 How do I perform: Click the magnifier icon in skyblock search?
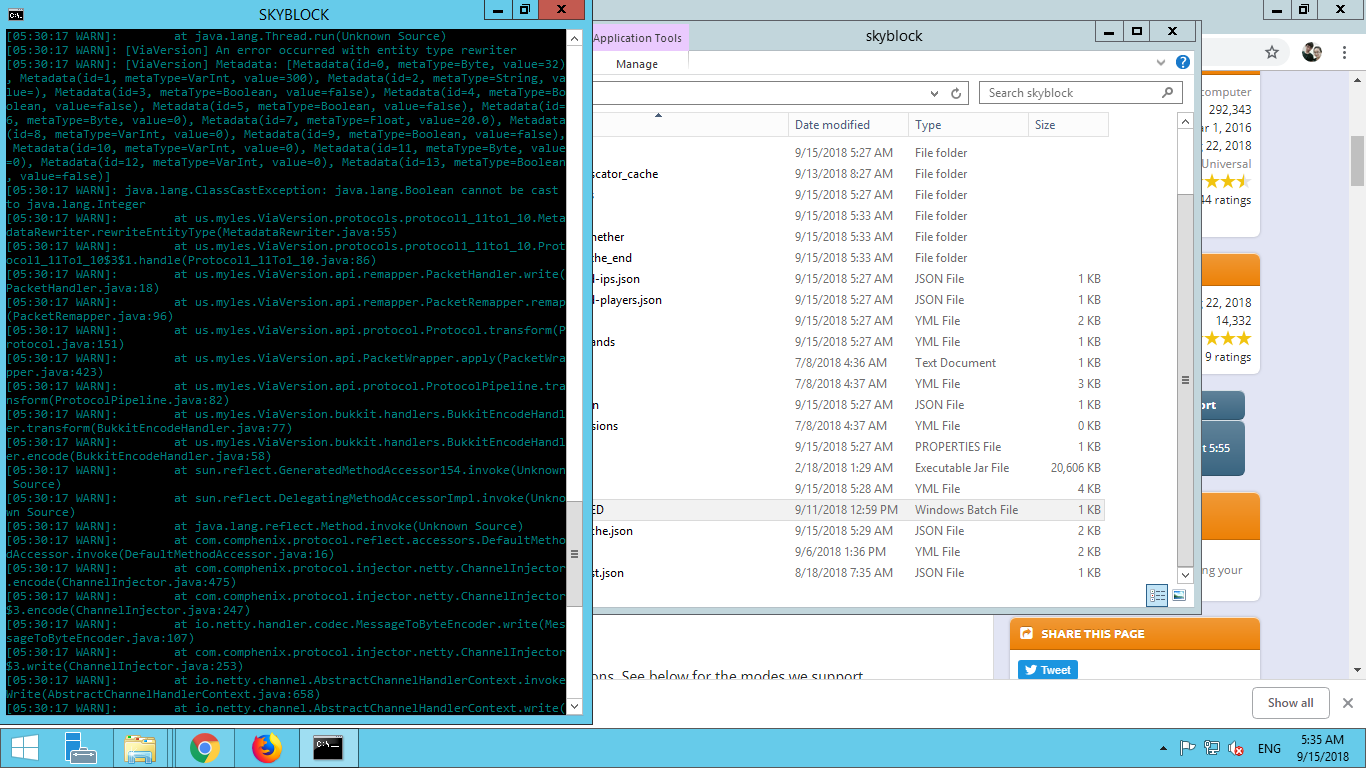tap(1167, 93)
